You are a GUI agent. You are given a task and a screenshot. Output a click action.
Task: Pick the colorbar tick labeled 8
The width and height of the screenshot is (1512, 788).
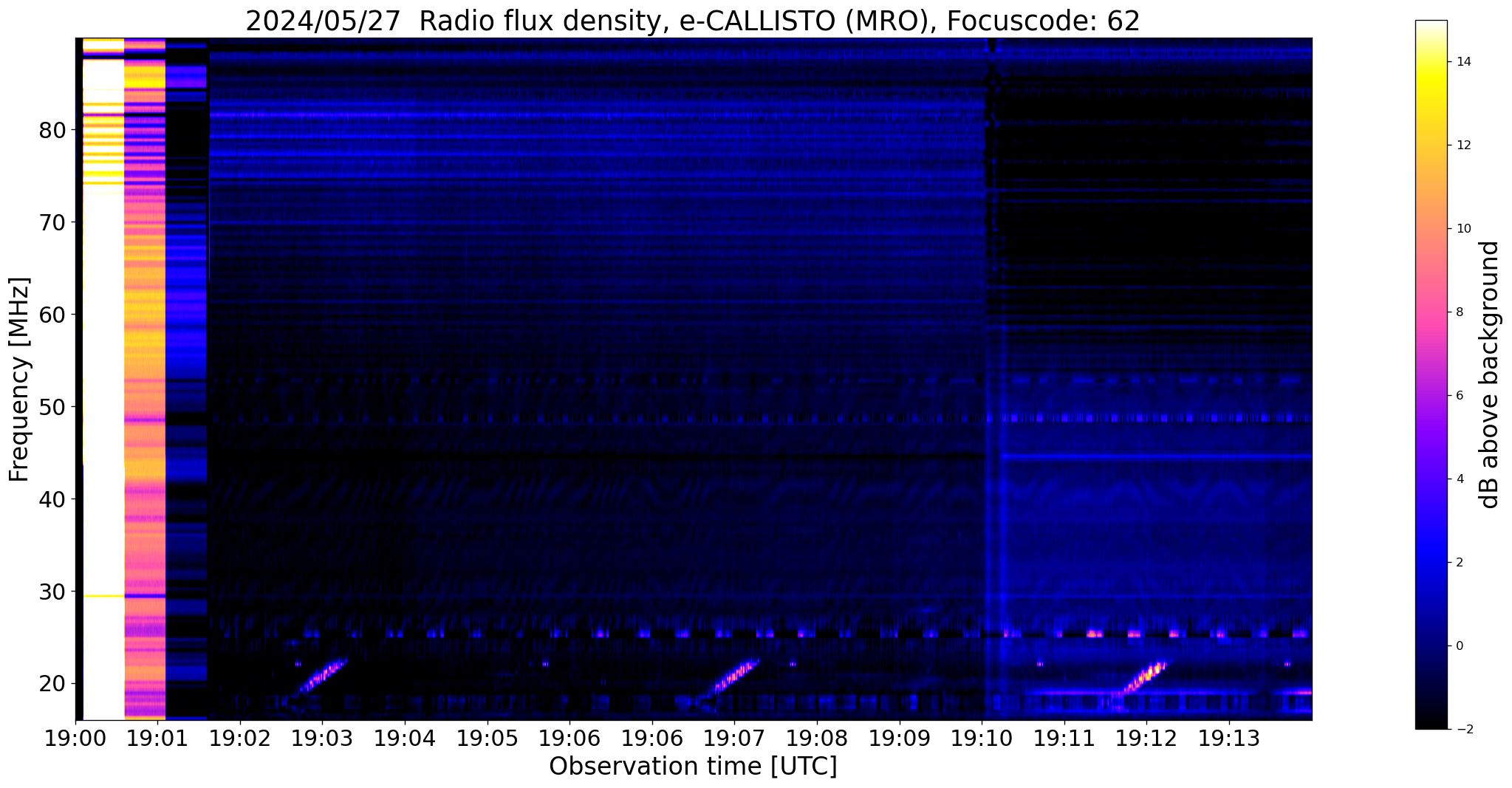click(x=1460, y=312)
